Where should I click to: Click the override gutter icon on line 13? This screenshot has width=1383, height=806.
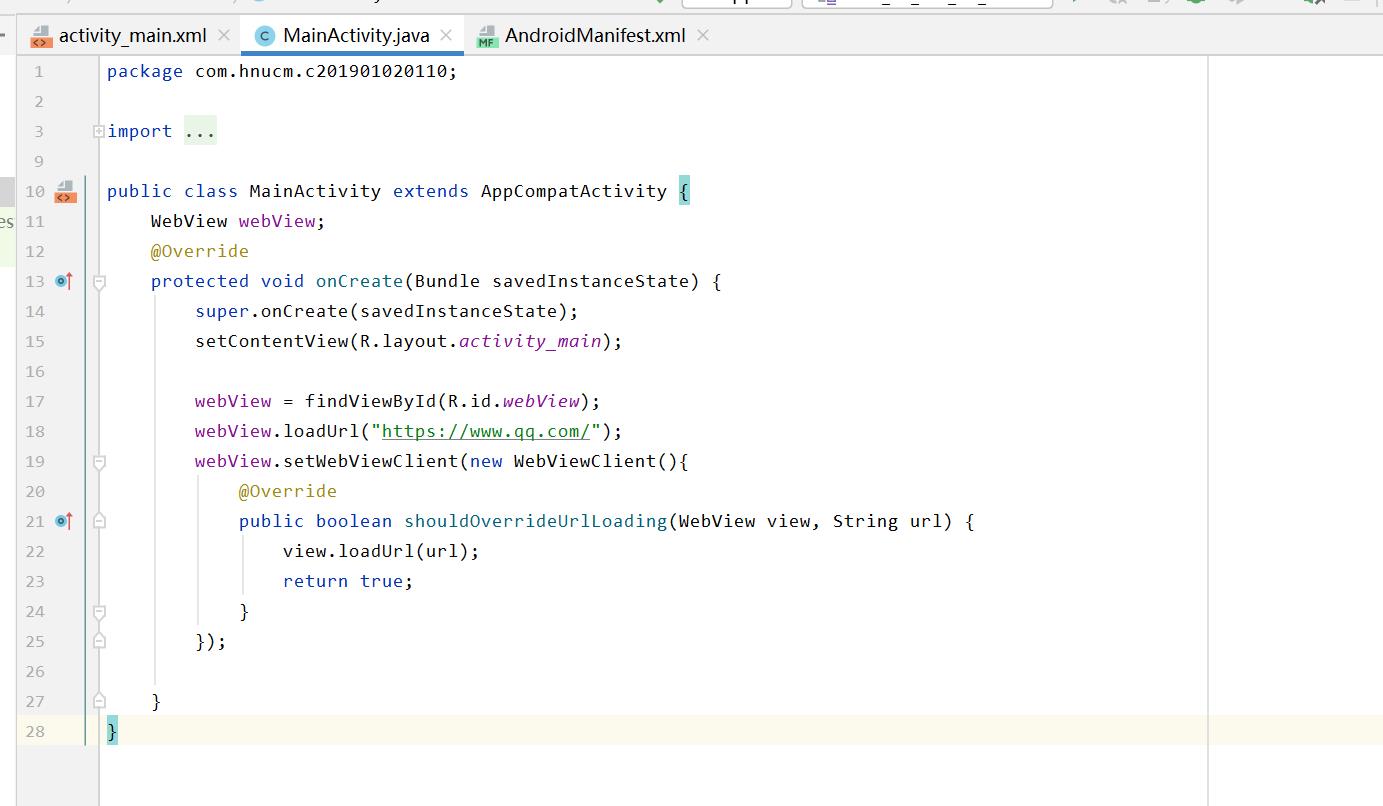click(64, 281)
